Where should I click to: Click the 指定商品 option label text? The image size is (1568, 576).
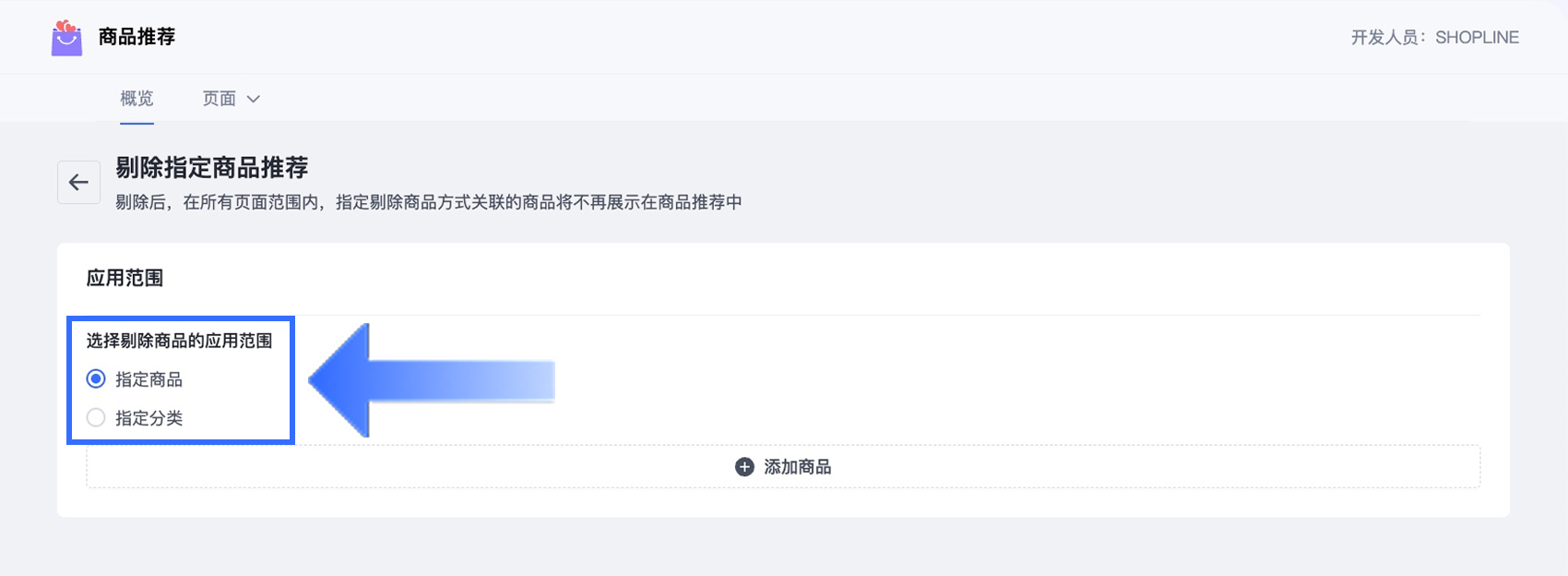(x=148, y=379)
